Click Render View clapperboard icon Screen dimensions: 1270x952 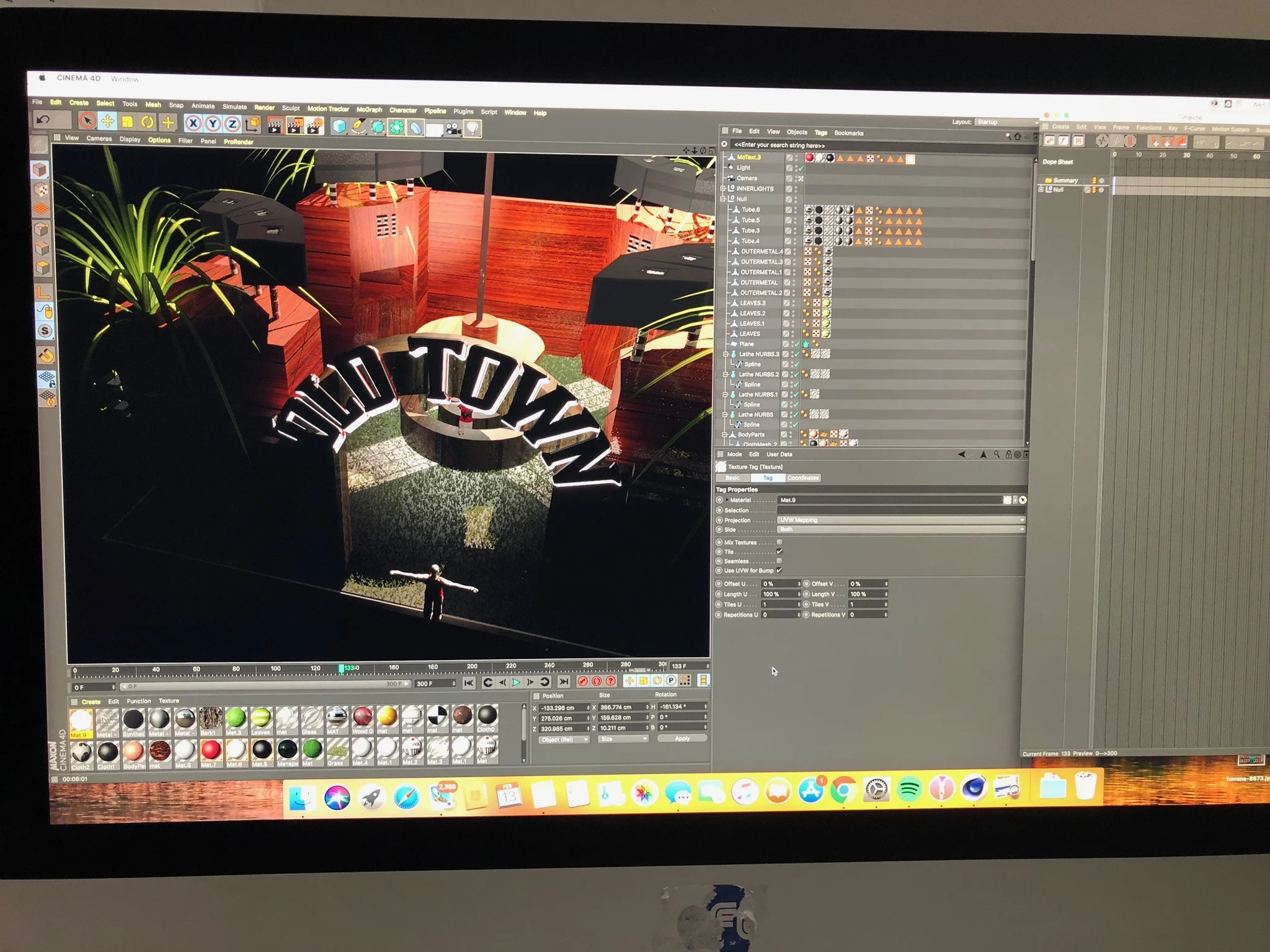point(275,126)
